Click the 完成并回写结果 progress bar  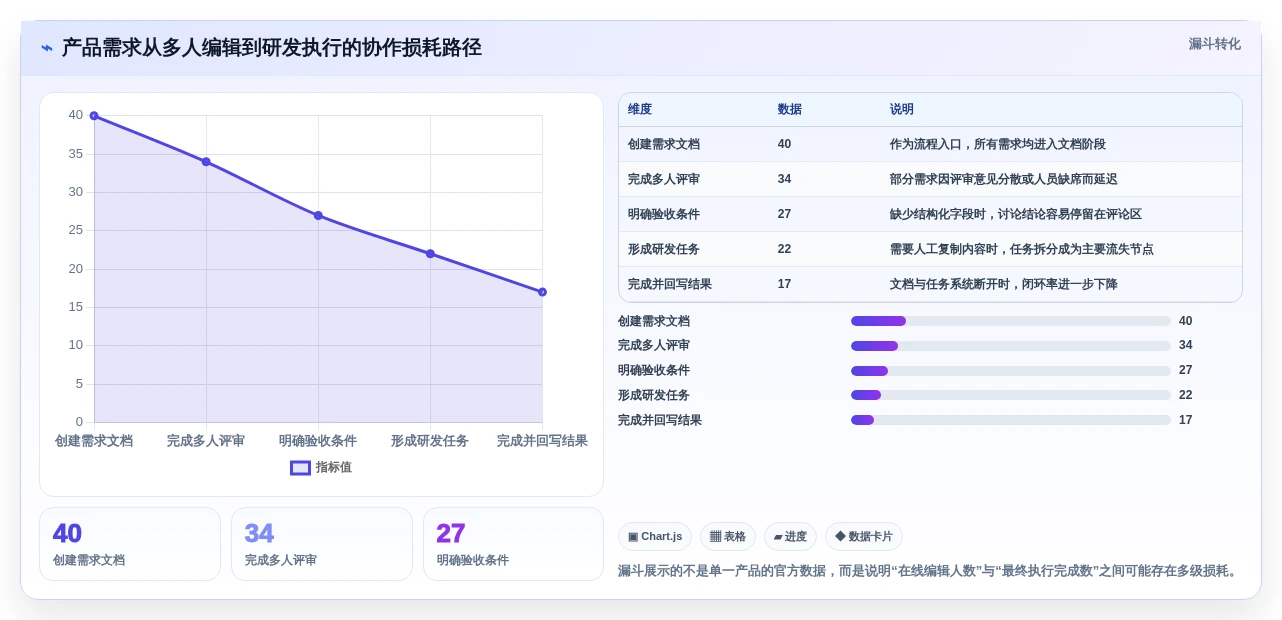tap(1011, 420)
